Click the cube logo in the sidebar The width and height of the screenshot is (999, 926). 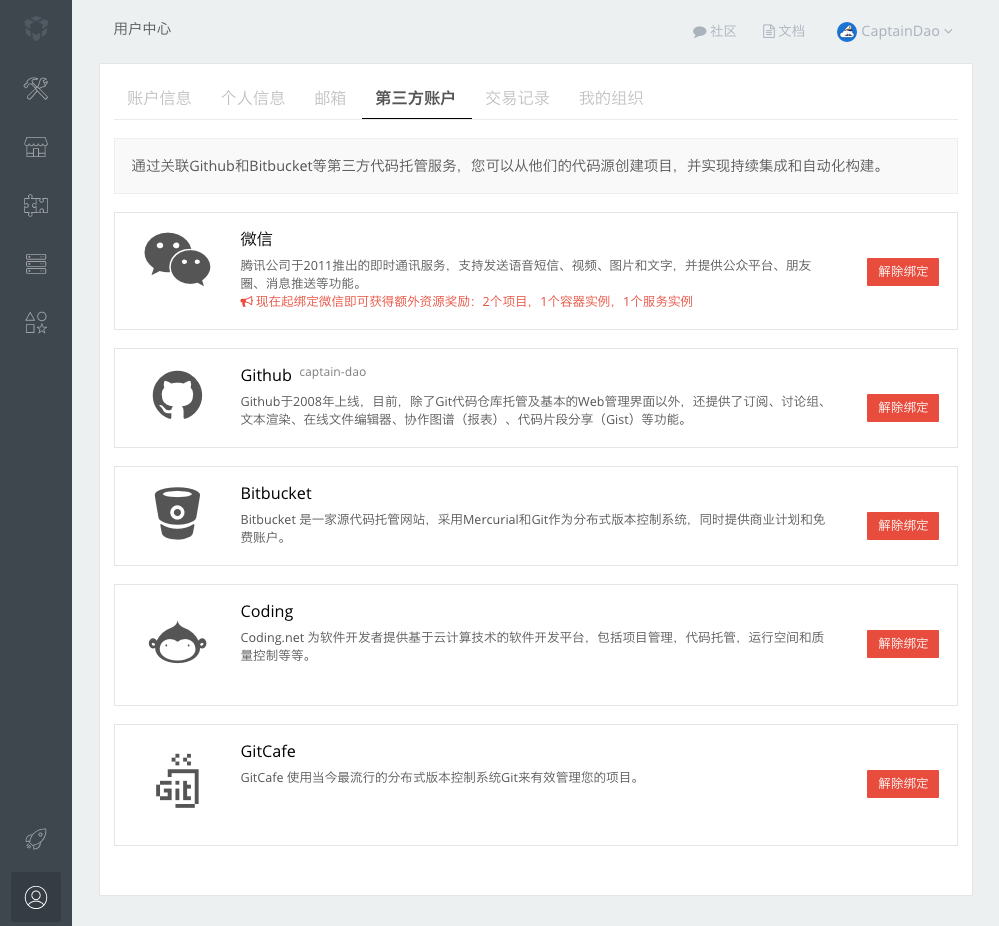point(36,28)
